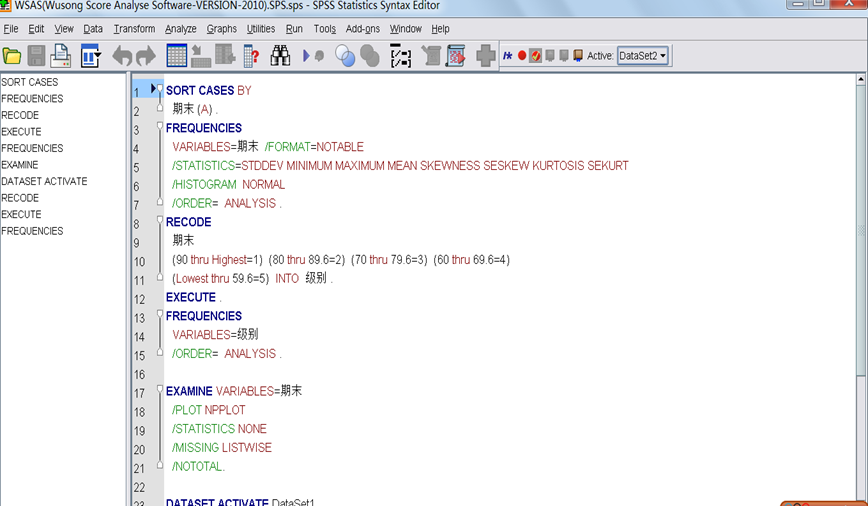Click the VARIABLES=级别 line
The height and width of the screenshot is (506, 868).
[x=215, y=335]
